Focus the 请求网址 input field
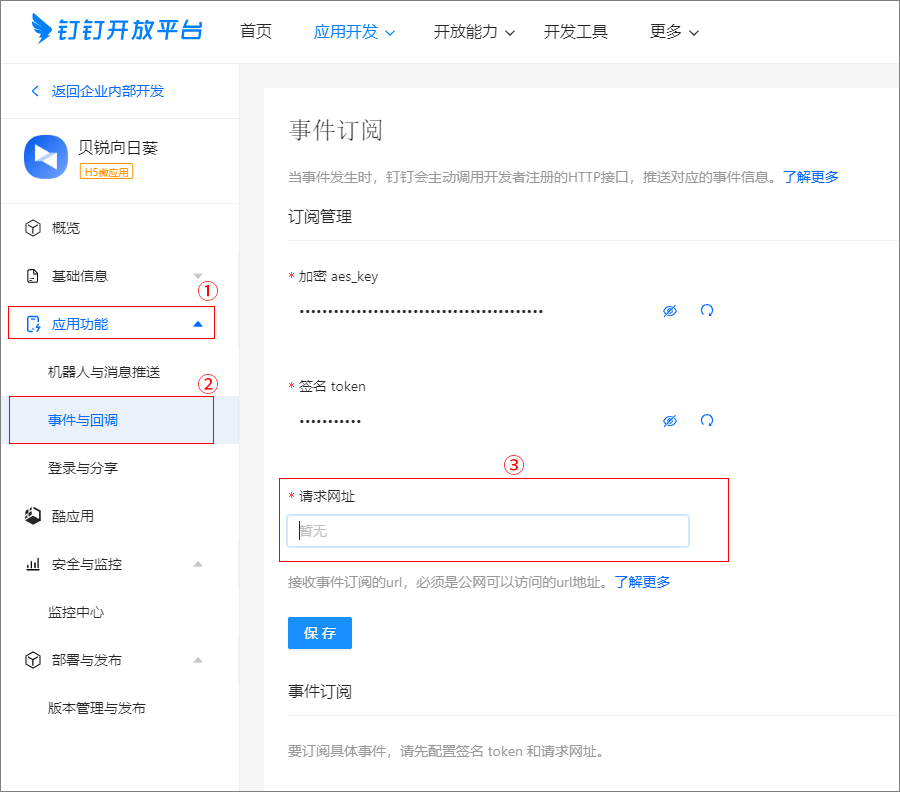The height and width of the screenshot is (792, 900). (x=488, y=531)
